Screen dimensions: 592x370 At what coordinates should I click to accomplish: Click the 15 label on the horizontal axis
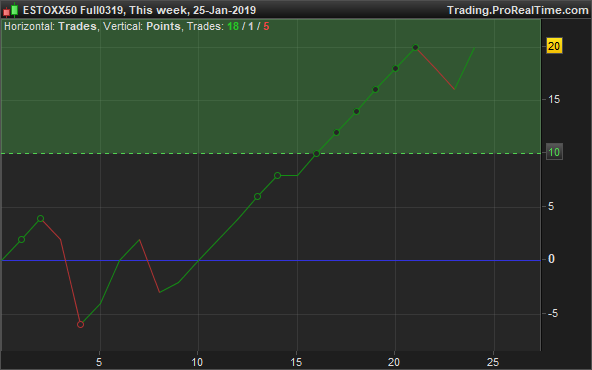pyautogui.click(x=296, y=362)
